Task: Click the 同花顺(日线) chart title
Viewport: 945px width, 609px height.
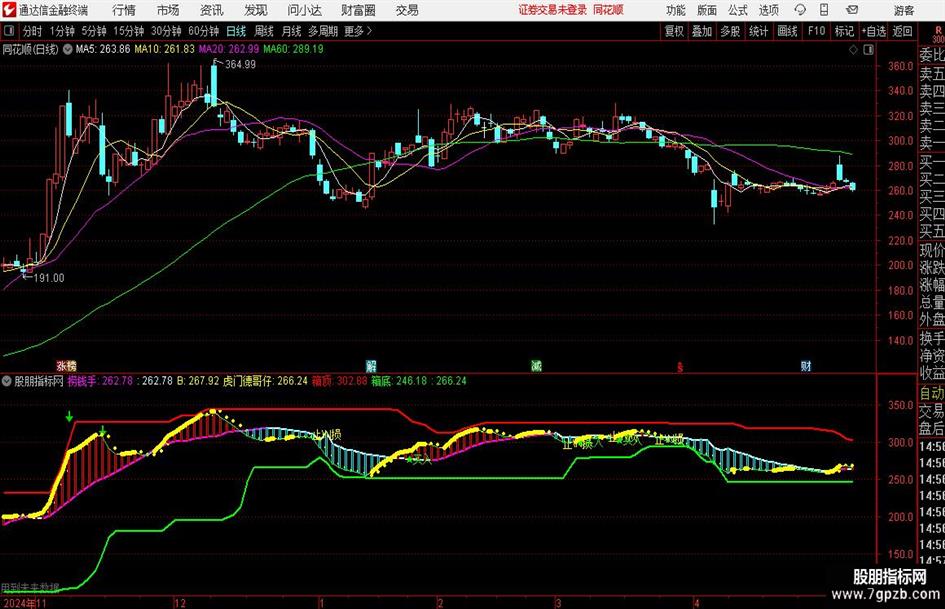Action: [x=31, y=49]
